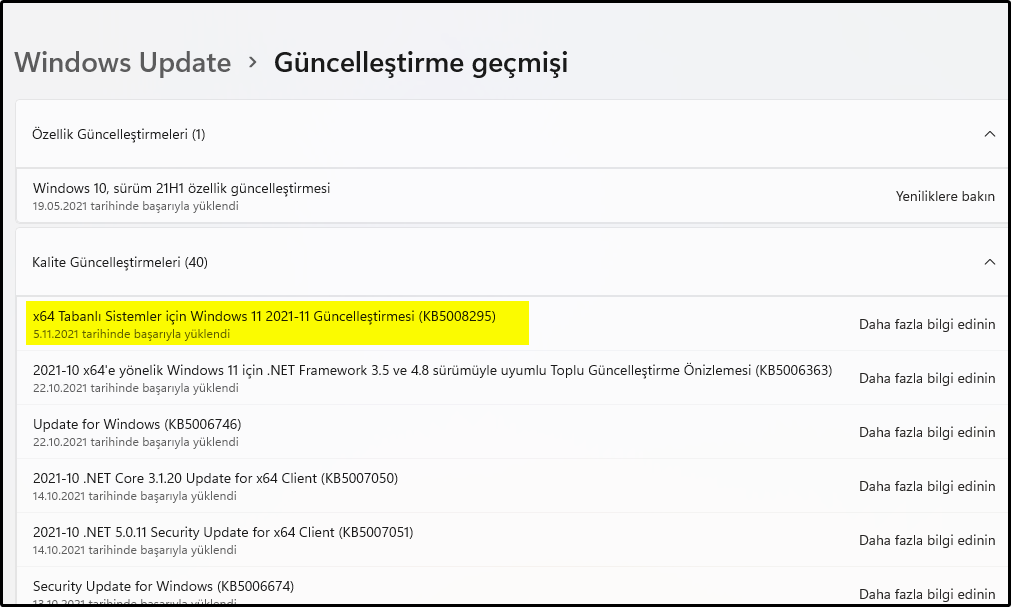Open Daha fazla bilgi edinin for KB5008295

point(927,324)
